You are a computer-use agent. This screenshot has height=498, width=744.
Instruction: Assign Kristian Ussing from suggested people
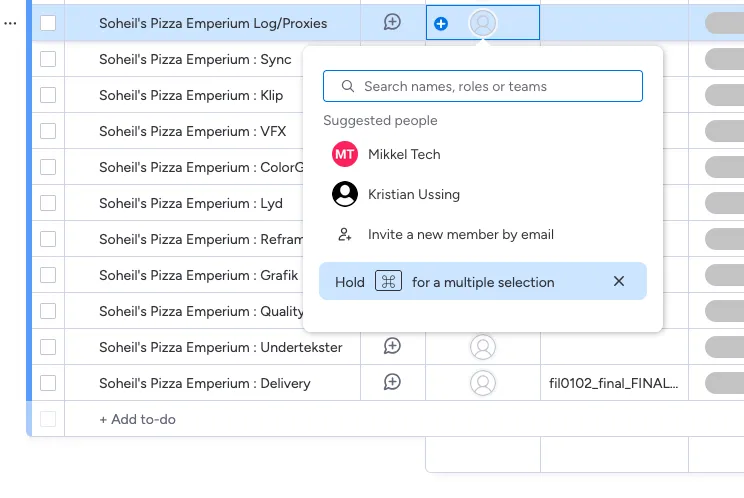(413, 194)
